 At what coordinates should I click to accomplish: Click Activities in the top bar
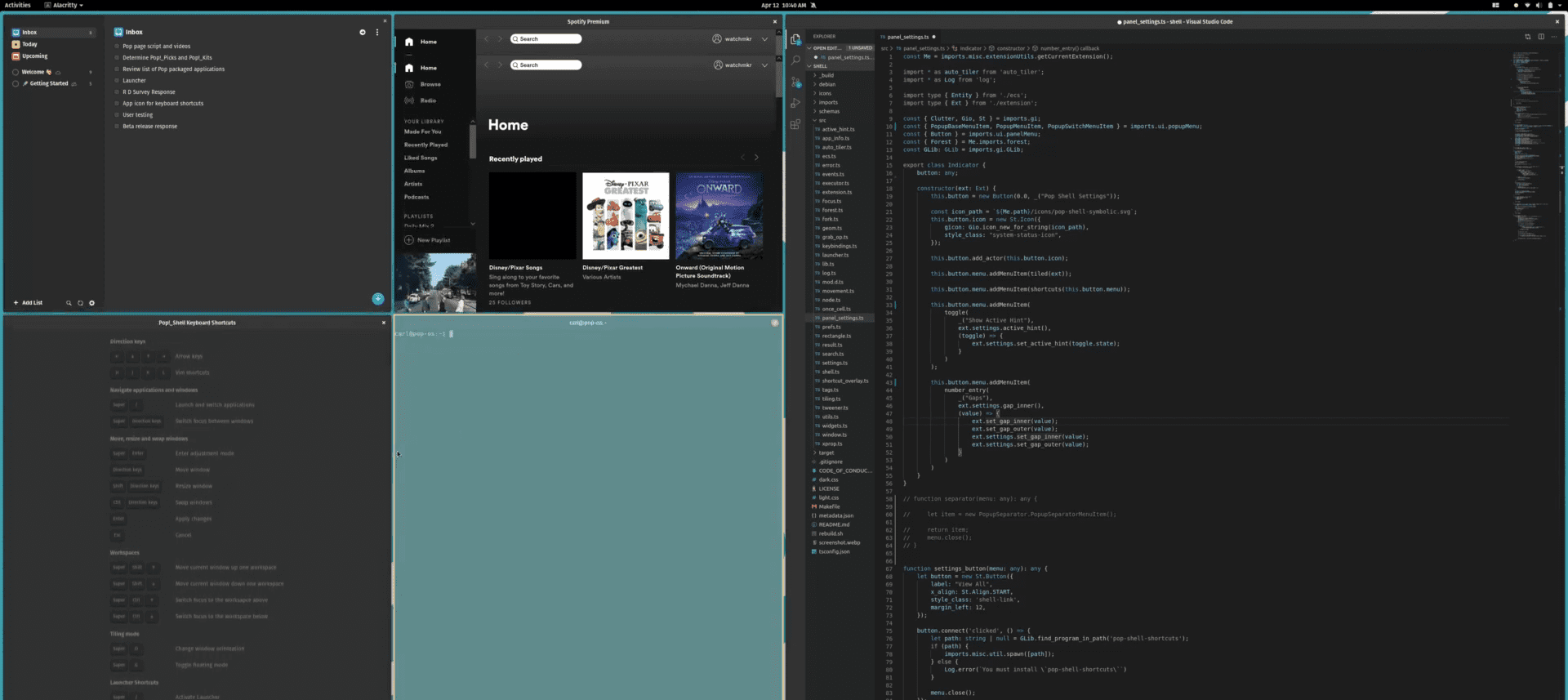click(x=18, y=5)
